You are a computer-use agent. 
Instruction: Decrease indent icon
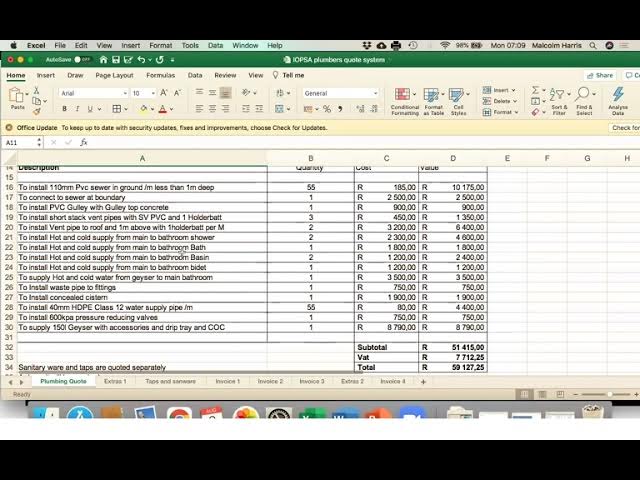click(246, 109)
